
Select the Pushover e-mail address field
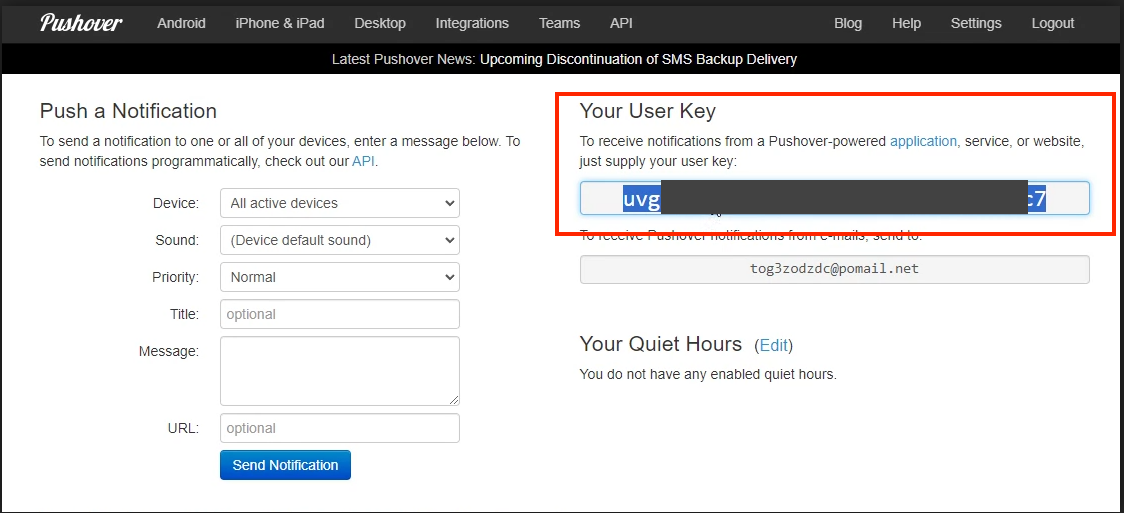tap(834, 269)
